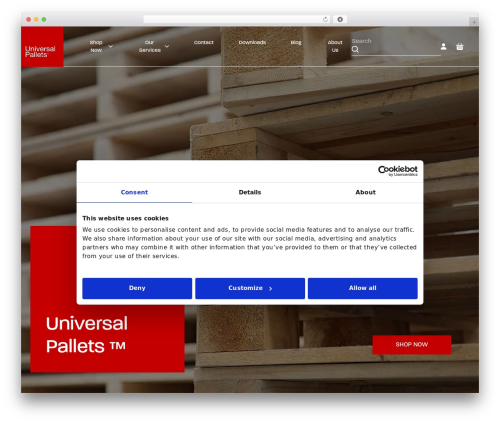
Task: Visit the Blog page
Action: 296,42
